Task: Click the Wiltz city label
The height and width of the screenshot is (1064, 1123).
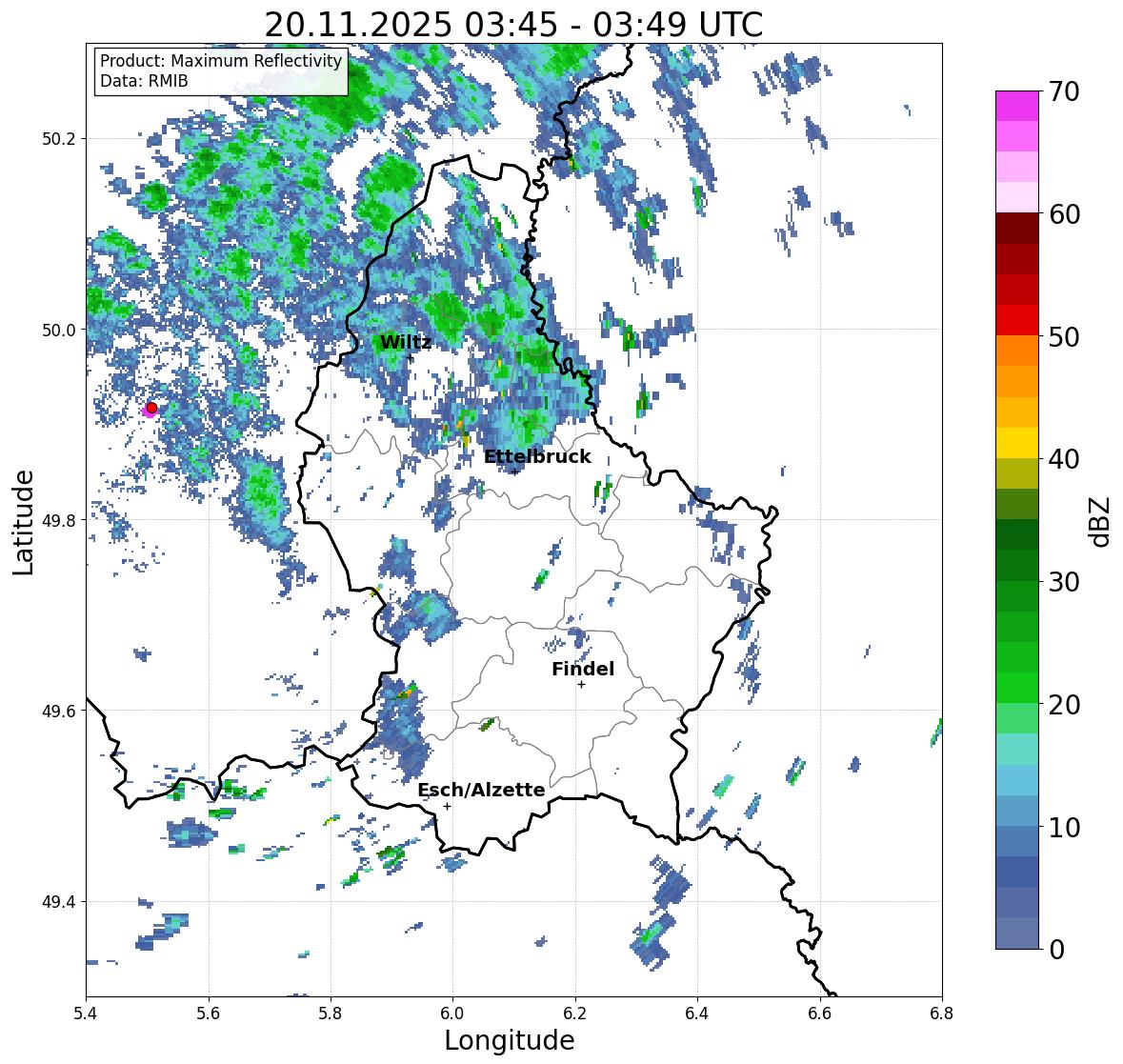Action: [x=406, y=342]
